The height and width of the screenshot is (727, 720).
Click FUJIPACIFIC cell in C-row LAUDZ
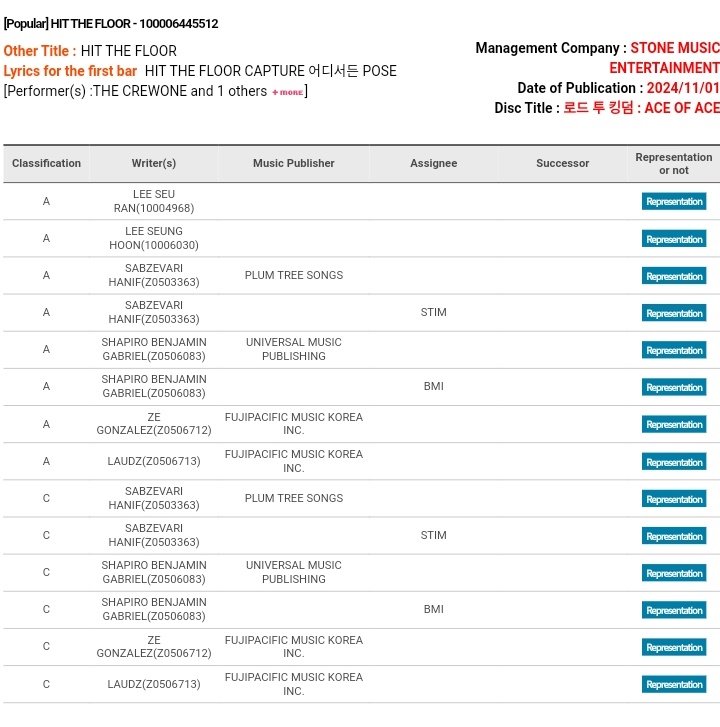(x=294, y=684)
